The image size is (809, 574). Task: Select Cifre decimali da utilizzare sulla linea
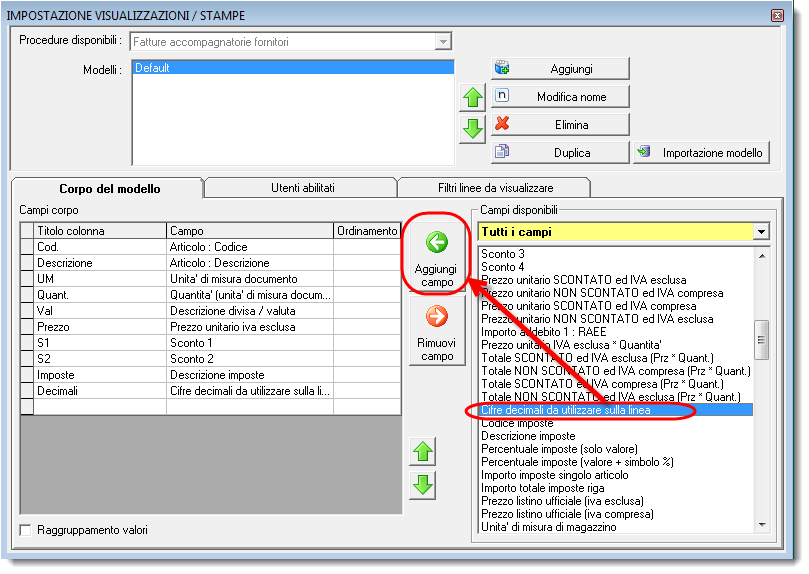click(616, 410)
